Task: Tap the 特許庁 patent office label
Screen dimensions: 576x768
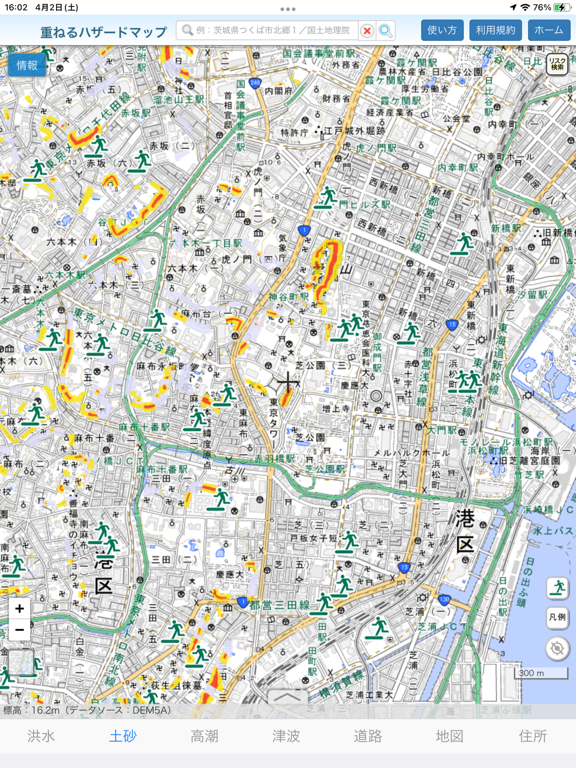Action: click(294, 133)
